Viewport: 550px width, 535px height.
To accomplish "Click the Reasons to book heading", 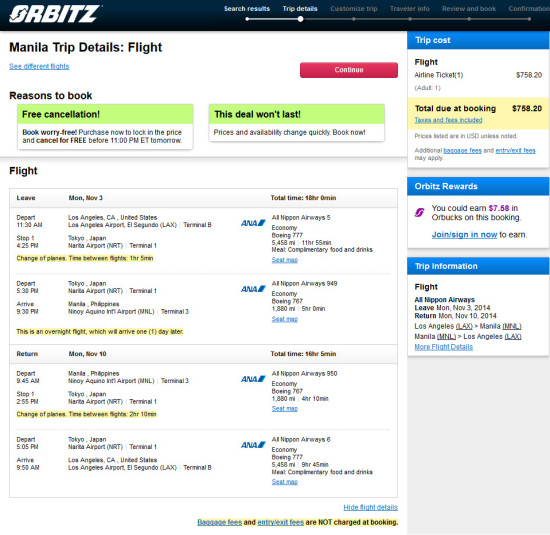I will [51, 95].
